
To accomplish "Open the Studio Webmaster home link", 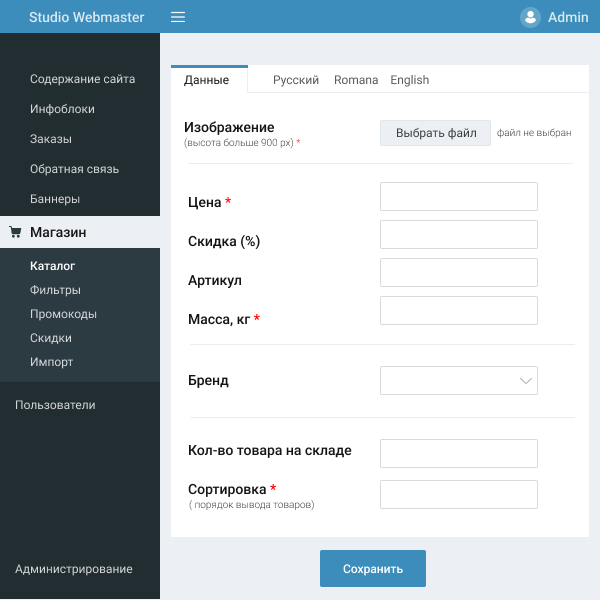I will (x=86, y=17).
